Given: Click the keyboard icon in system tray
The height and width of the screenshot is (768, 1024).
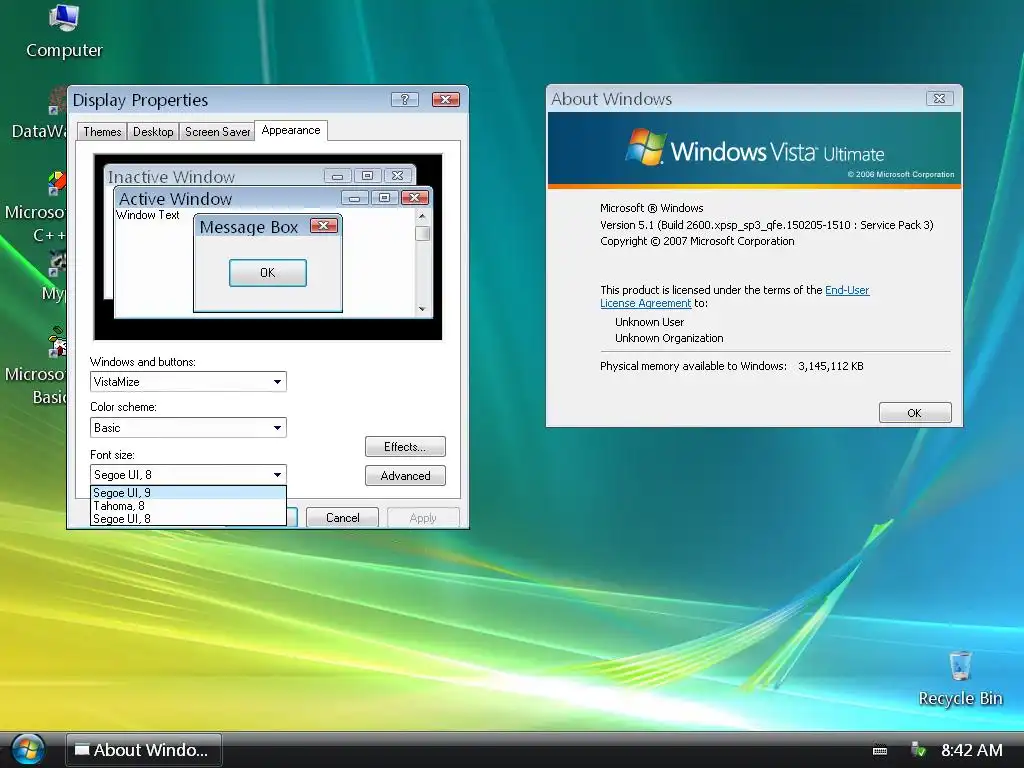Looking at the screenshot, I should point(880,750).
